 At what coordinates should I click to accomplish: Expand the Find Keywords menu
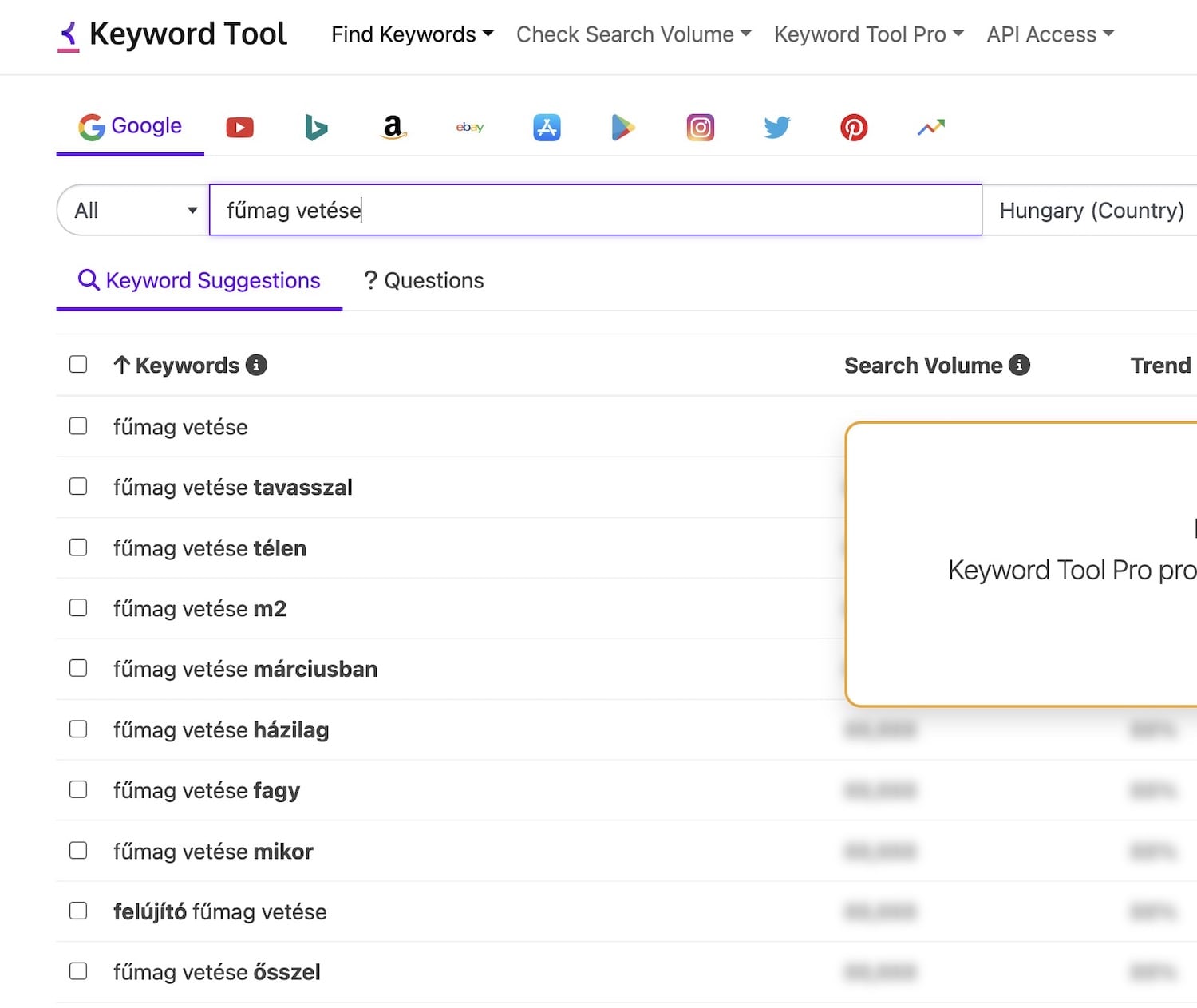point(413,34)
